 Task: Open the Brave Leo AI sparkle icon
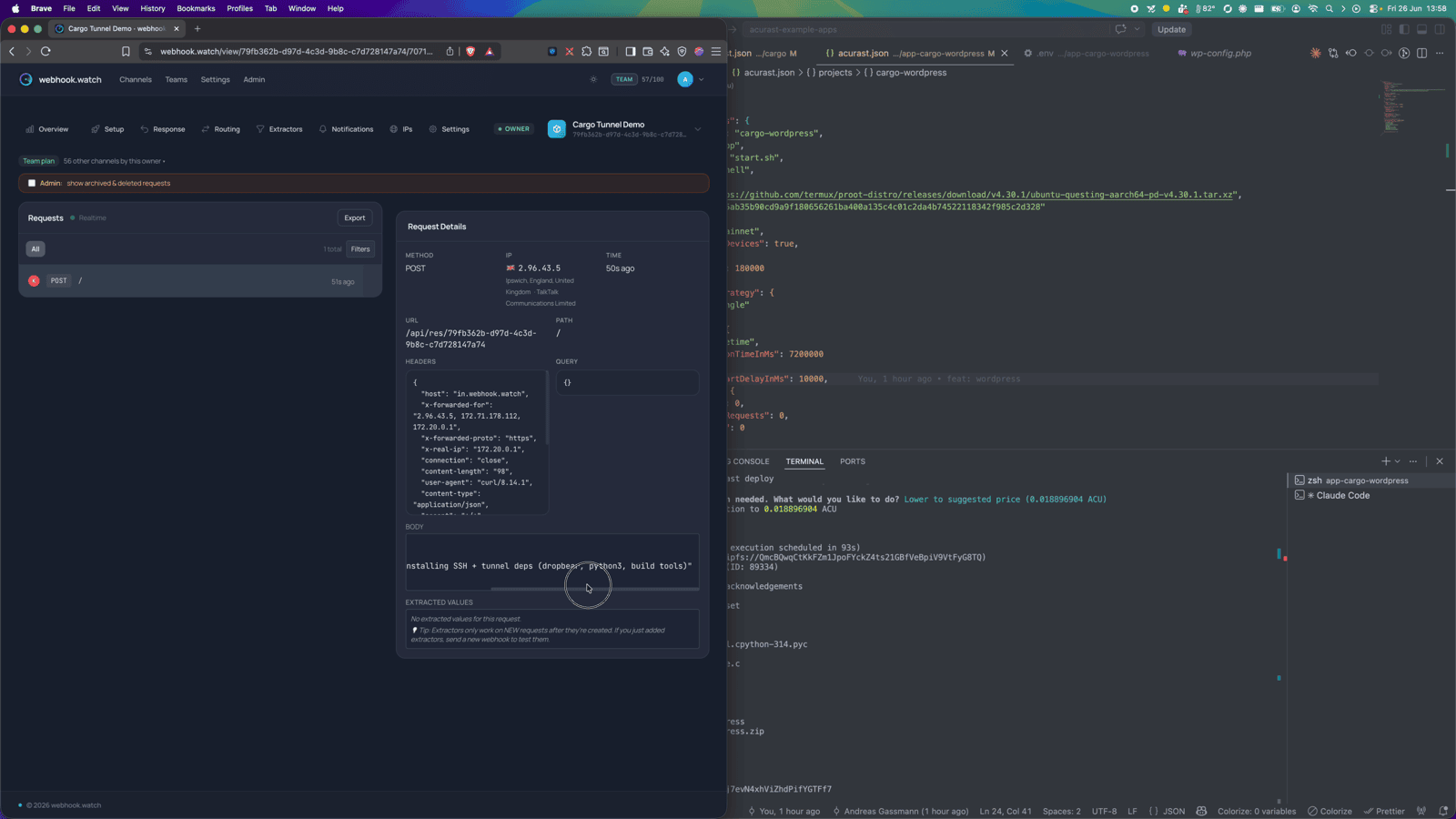(664, 52)
